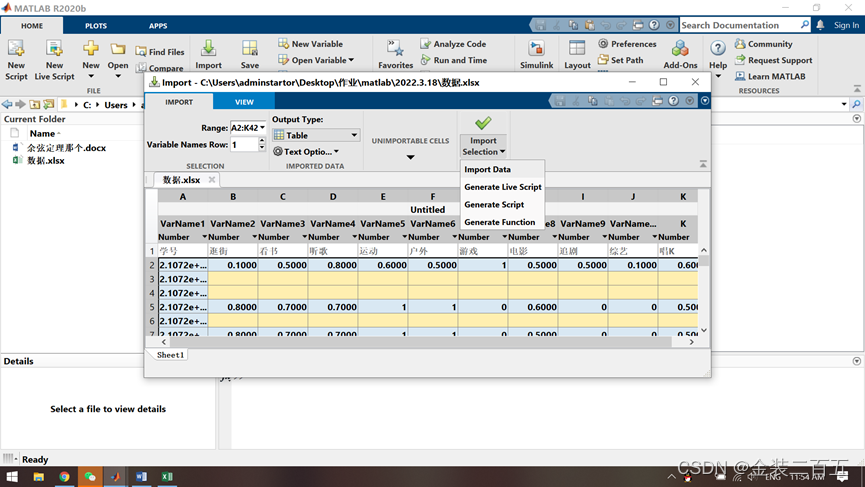Click the Community link

763,44
